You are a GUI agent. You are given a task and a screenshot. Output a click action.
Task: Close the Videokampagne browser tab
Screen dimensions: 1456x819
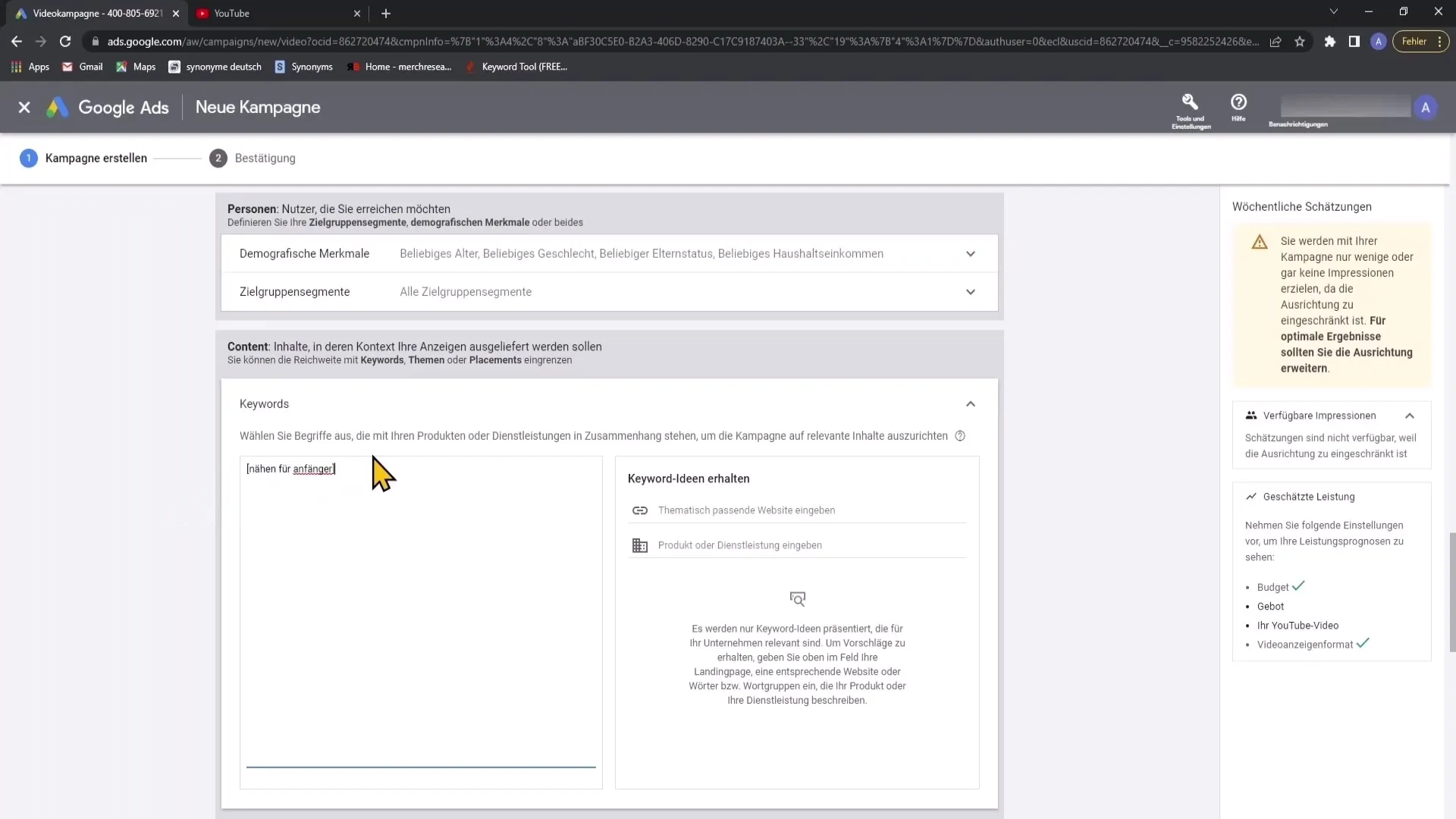coord(175,14)
